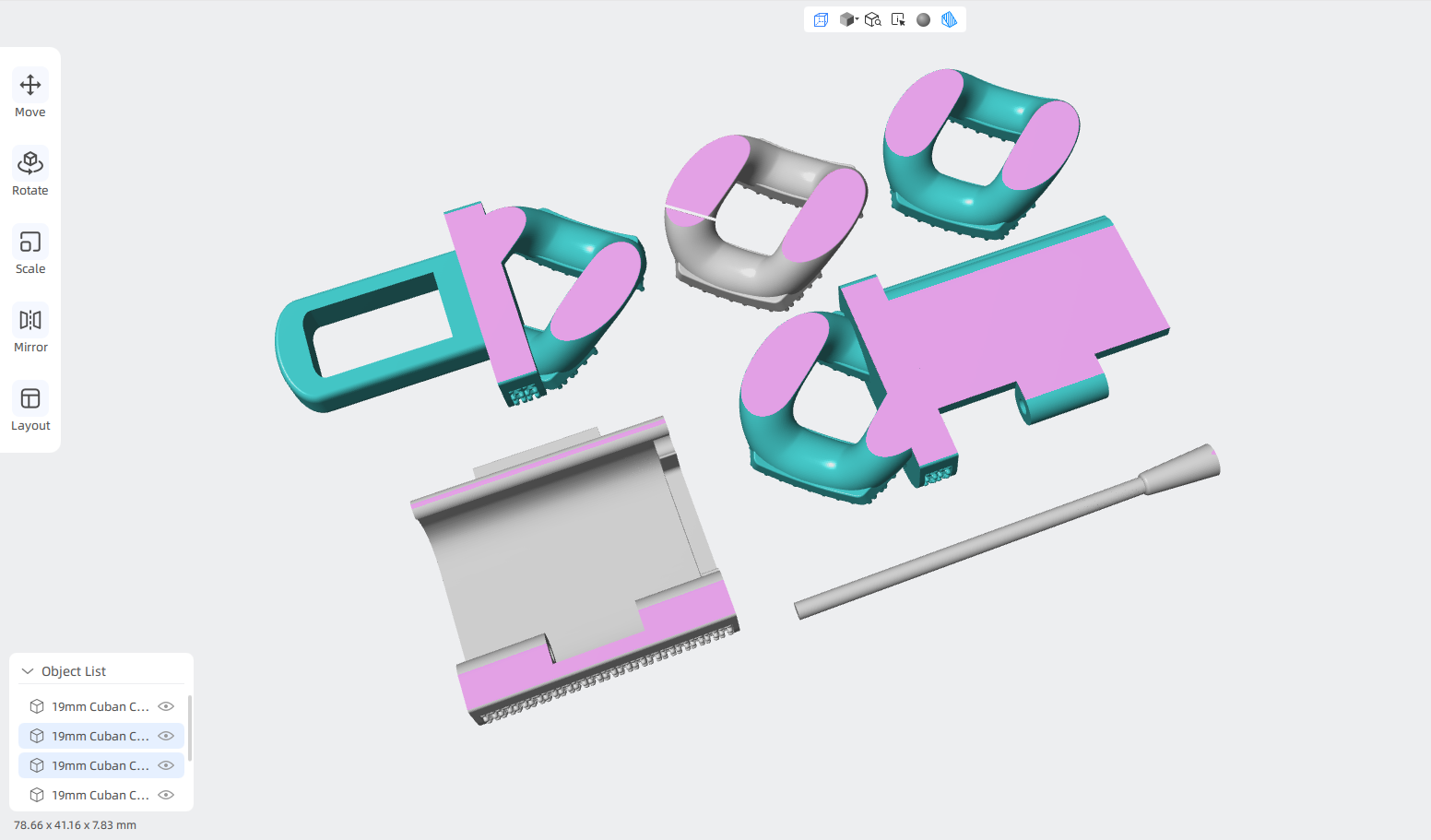Toggle the wireframe bounding box view icon
Screen dimensions: 1431x840
pyautogui.click(x=821, y=19)
